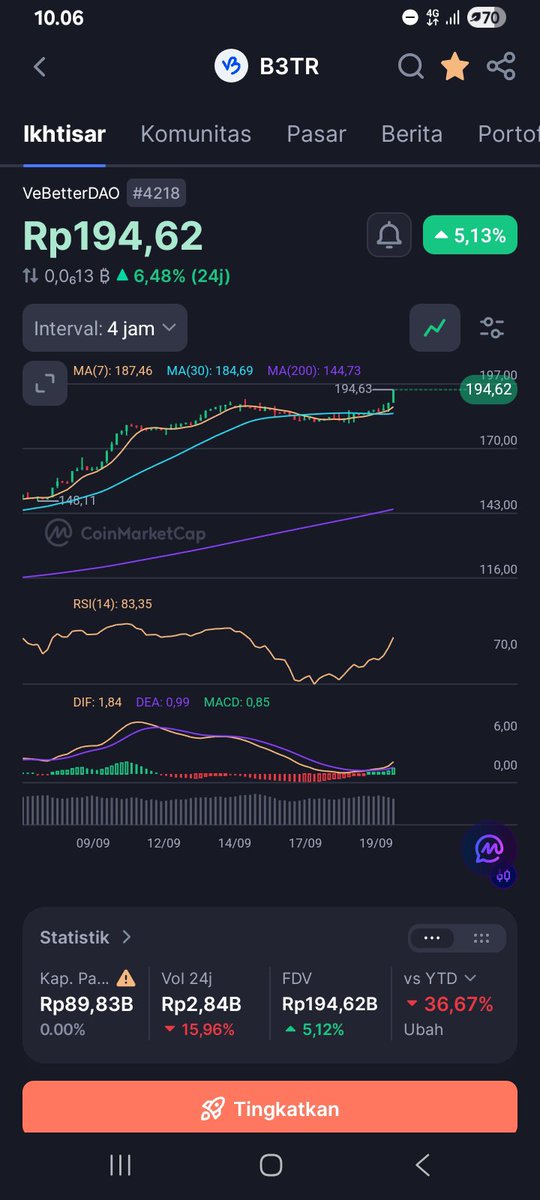
Task: Open the partially visible Portofolio tab
Action: click(x=509, y=134)
